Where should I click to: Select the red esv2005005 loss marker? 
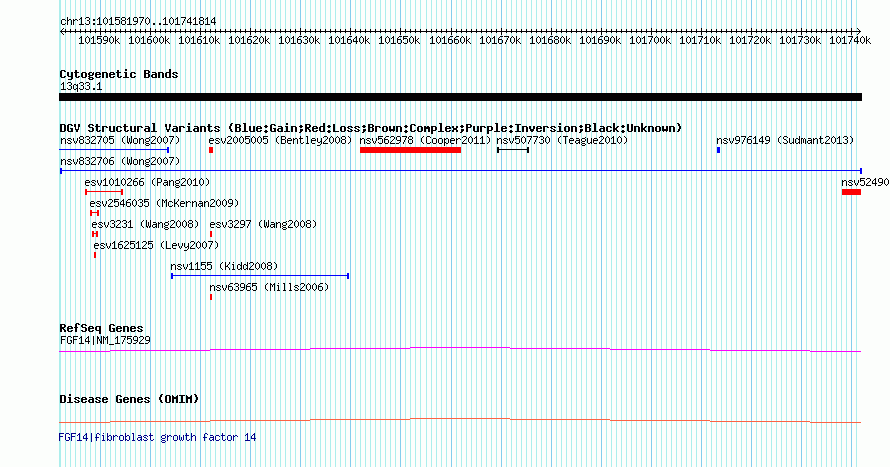211,150
